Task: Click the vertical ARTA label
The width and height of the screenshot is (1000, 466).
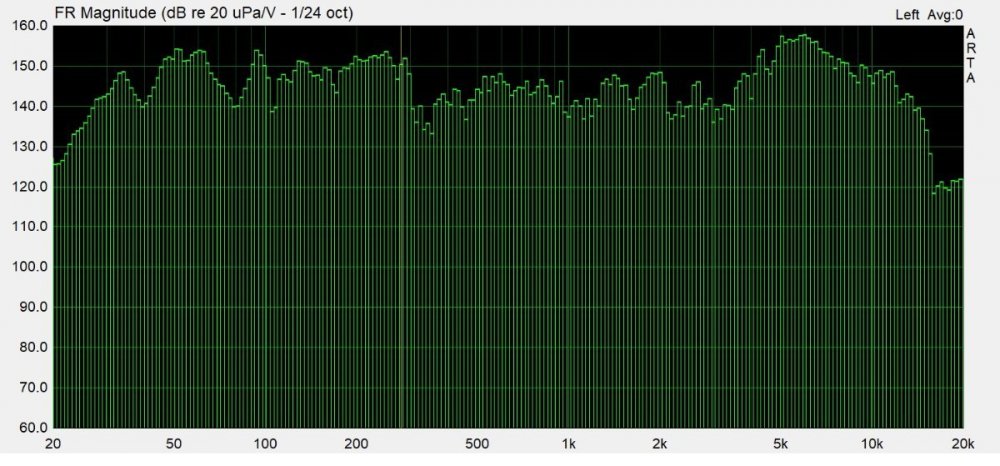Action: [971, 56]
